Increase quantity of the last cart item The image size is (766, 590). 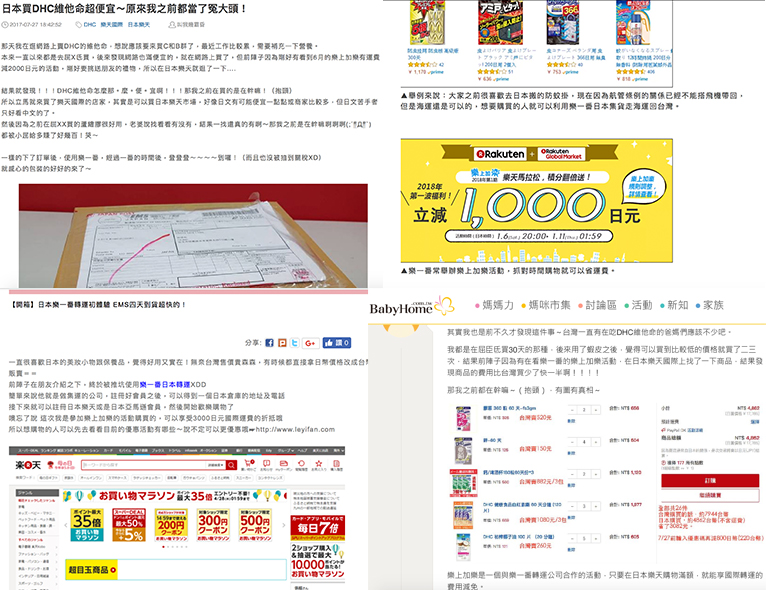tap(596, 539)
